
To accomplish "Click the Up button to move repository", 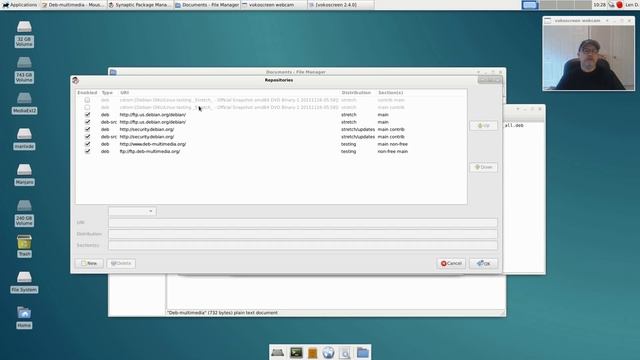I will click(483, 126).
